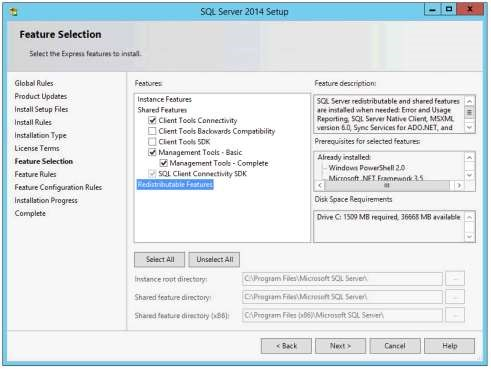
Task: Enable Client Tools Backwards Compatibility checkbox
Action: pos(152,131)
